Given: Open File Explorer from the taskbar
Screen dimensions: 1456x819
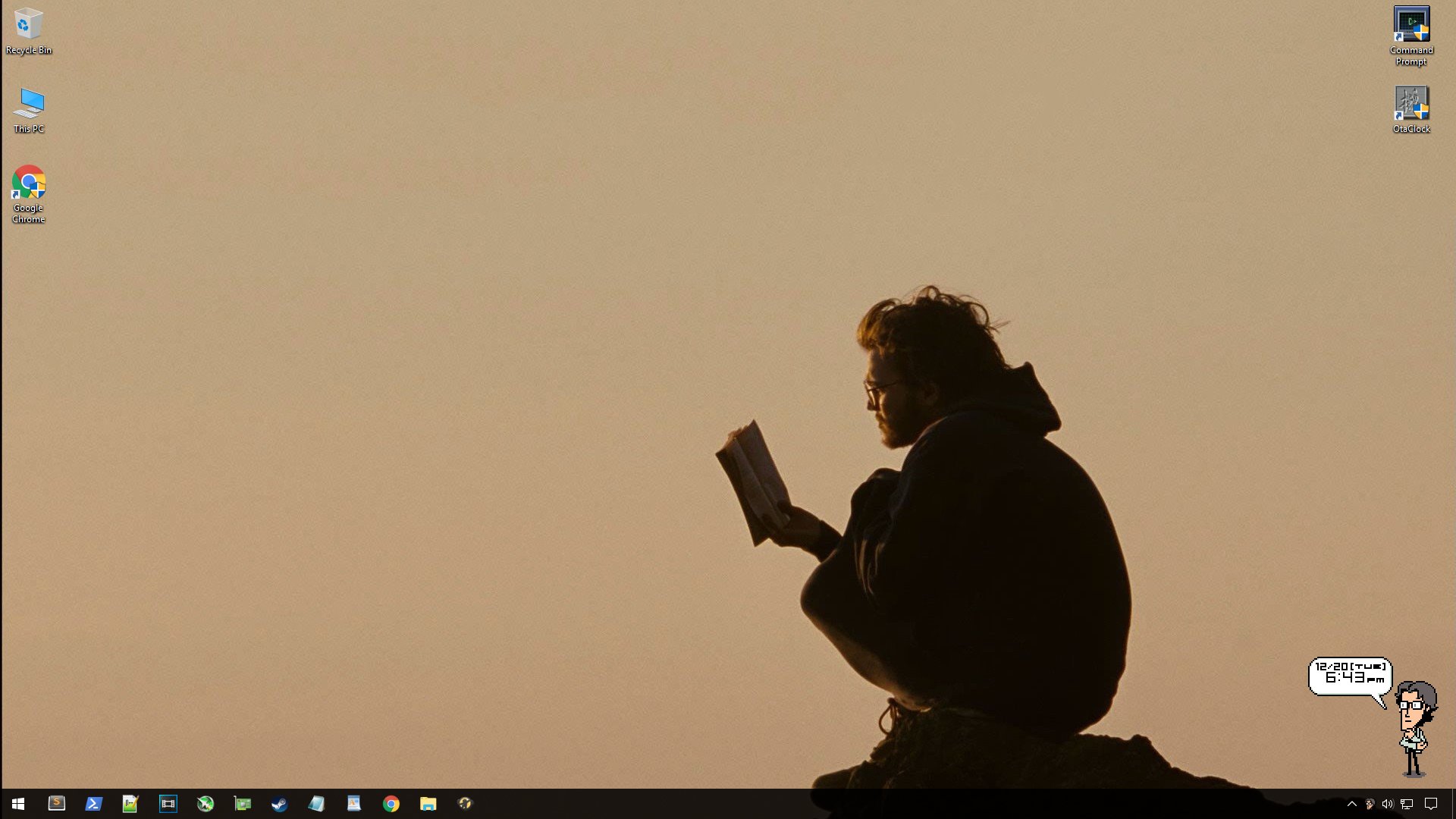Looking at the screenshot, I should [x=428, y=804].
